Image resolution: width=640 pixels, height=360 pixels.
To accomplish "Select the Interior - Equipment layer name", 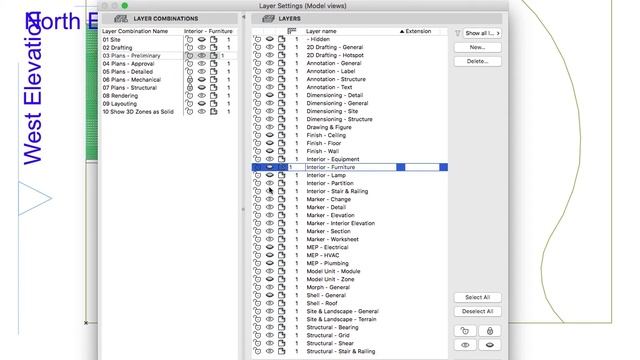I will point(333,159).
